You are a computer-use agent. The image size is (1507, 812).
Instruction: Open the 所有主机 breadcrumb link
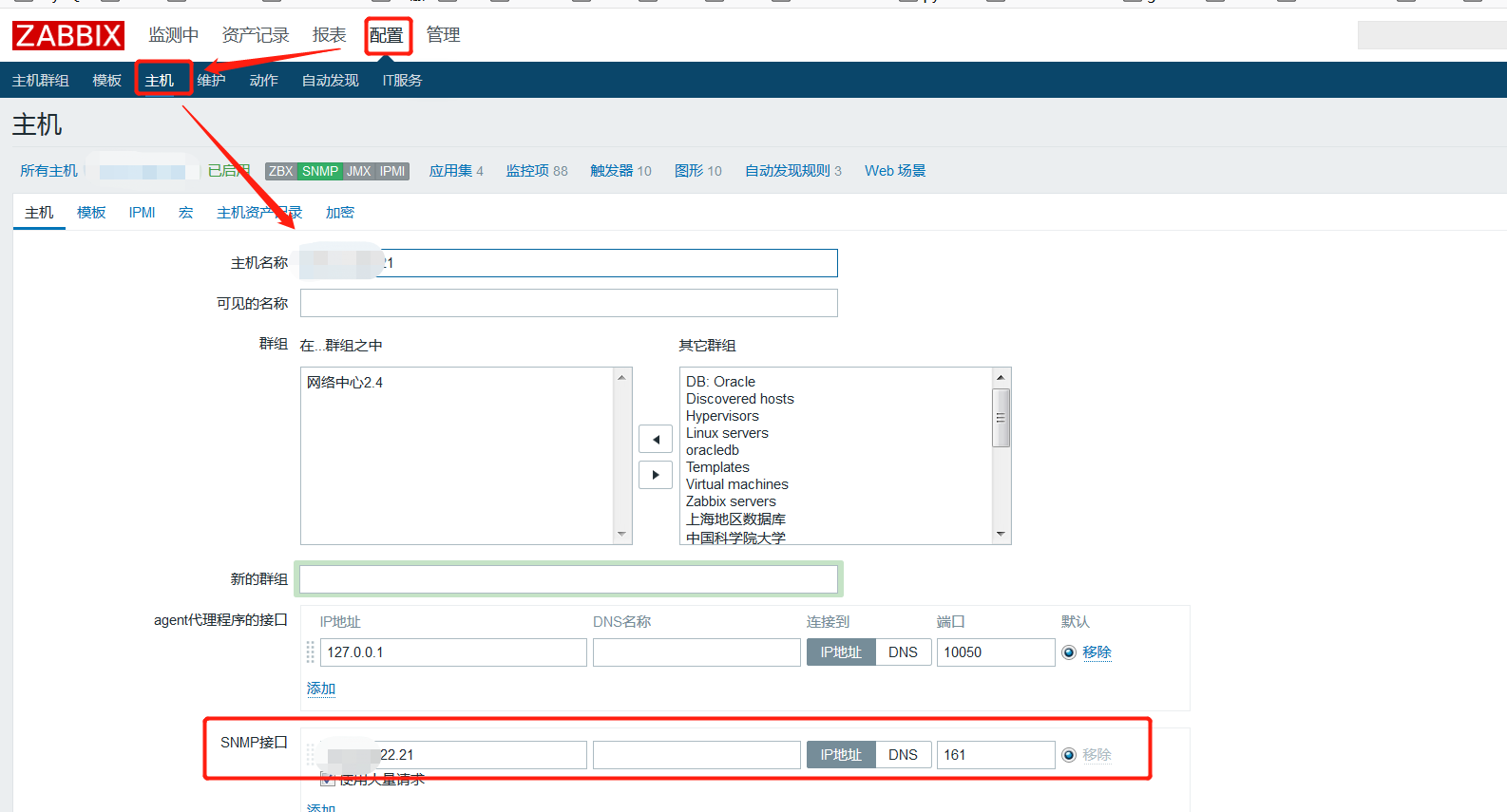pos(48,171)
